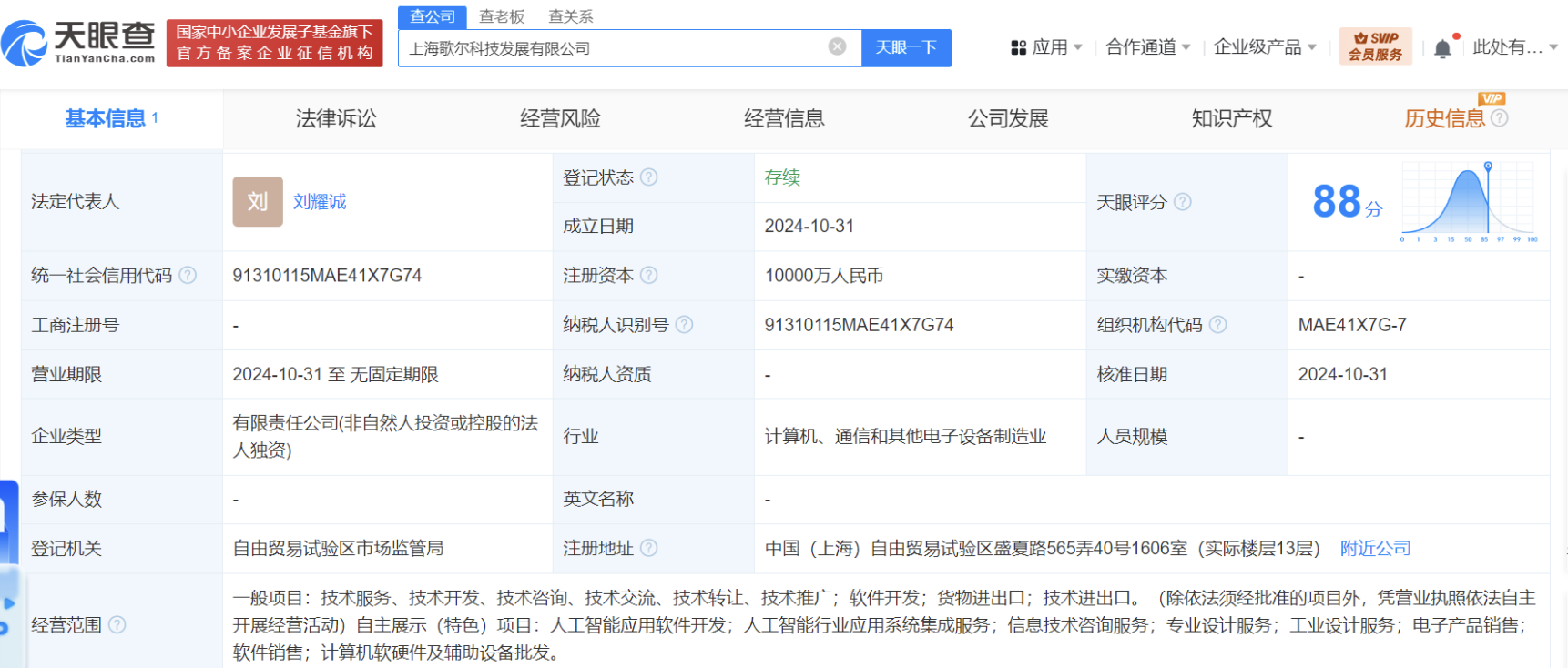Click help icon beside 统一社会信用代码
1568x668 pixels.
[188, 275]
